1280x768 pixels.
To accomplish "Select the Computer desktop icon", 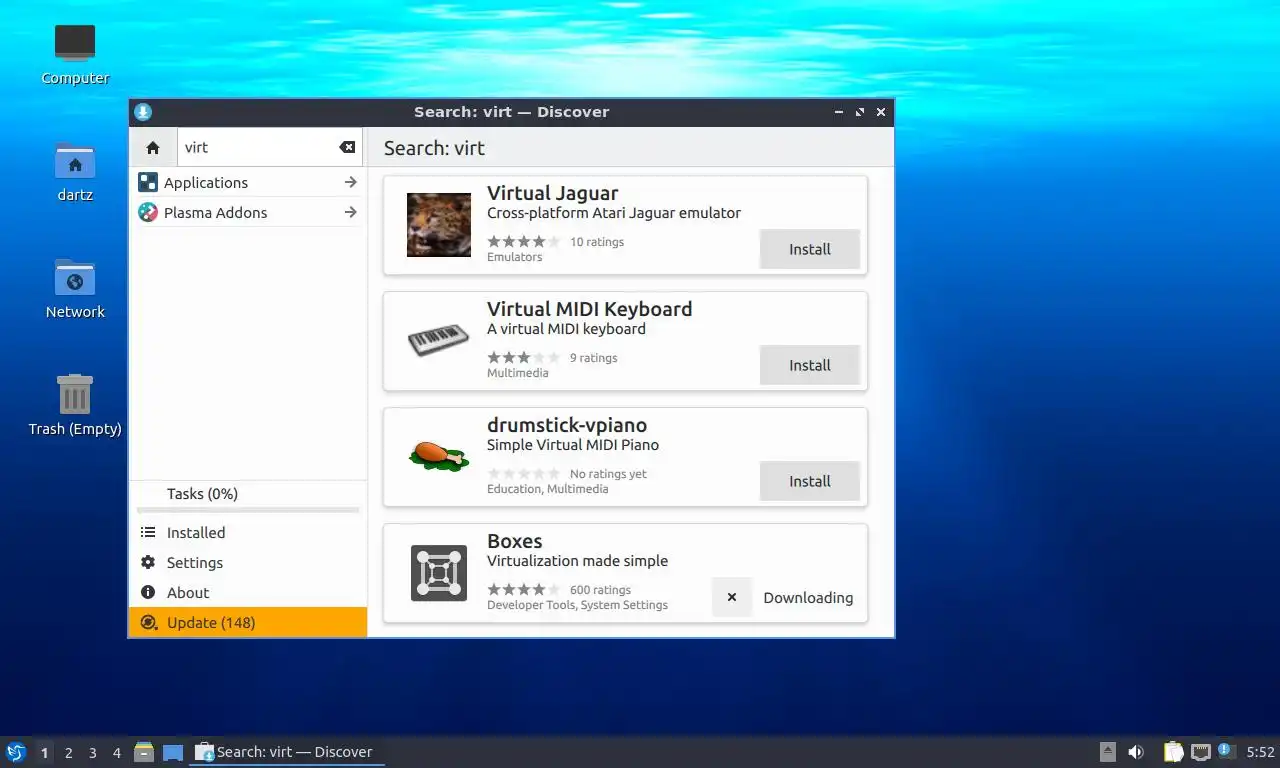I will point(75,54).
